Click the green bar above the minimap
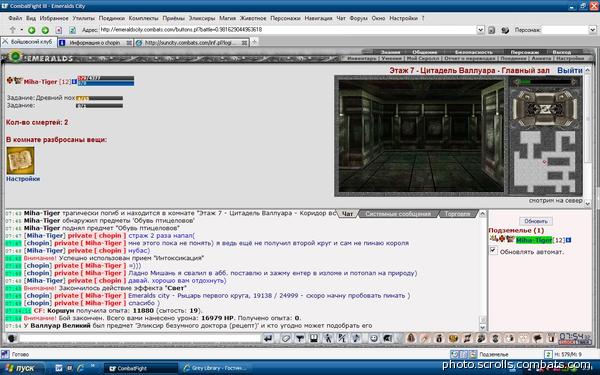This screenshot has width=600, height=375. click(x=545, y=82)
